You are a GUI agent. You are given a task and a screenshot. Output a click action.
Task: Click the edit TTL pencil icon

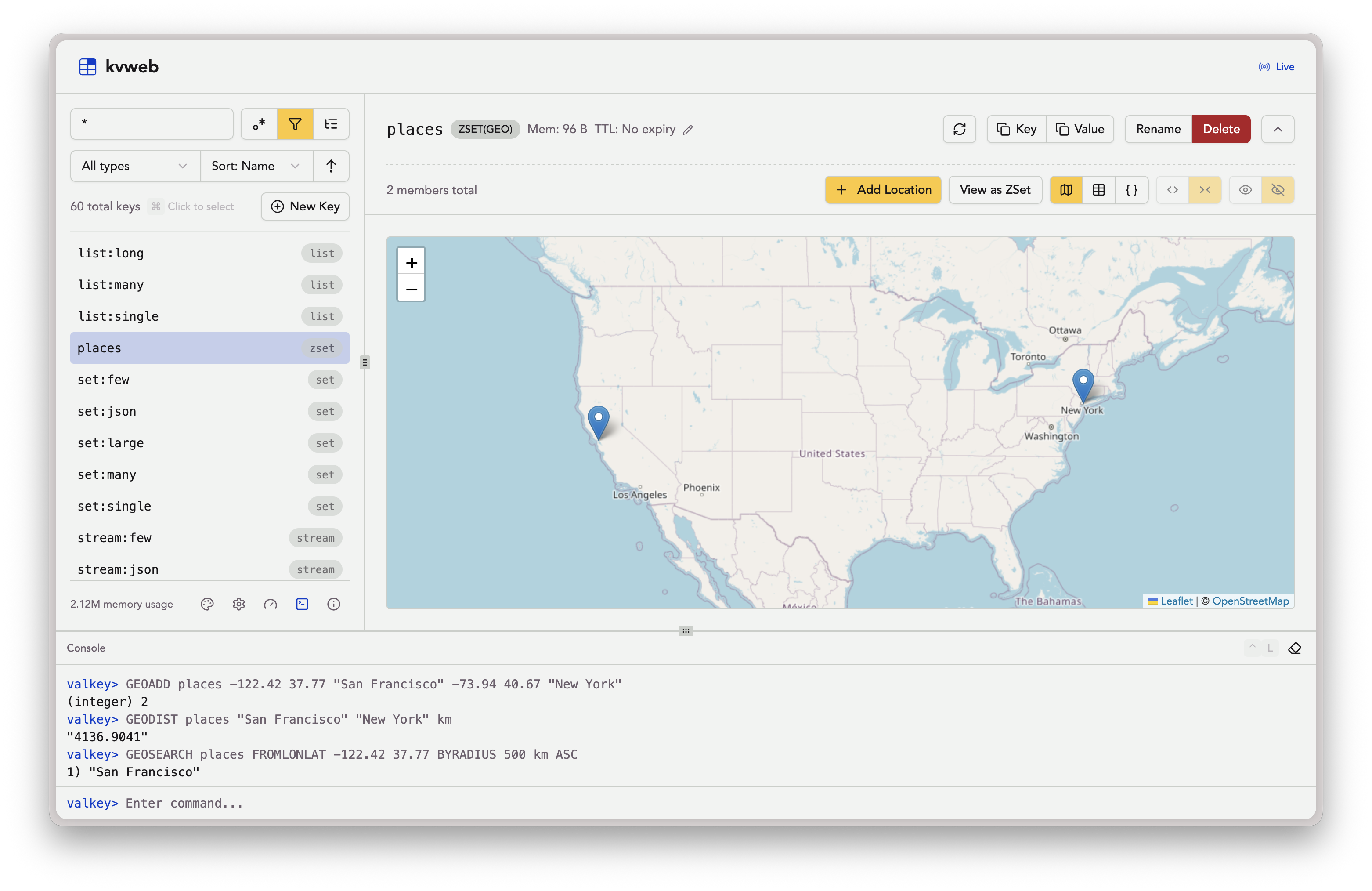pos(688,130)
